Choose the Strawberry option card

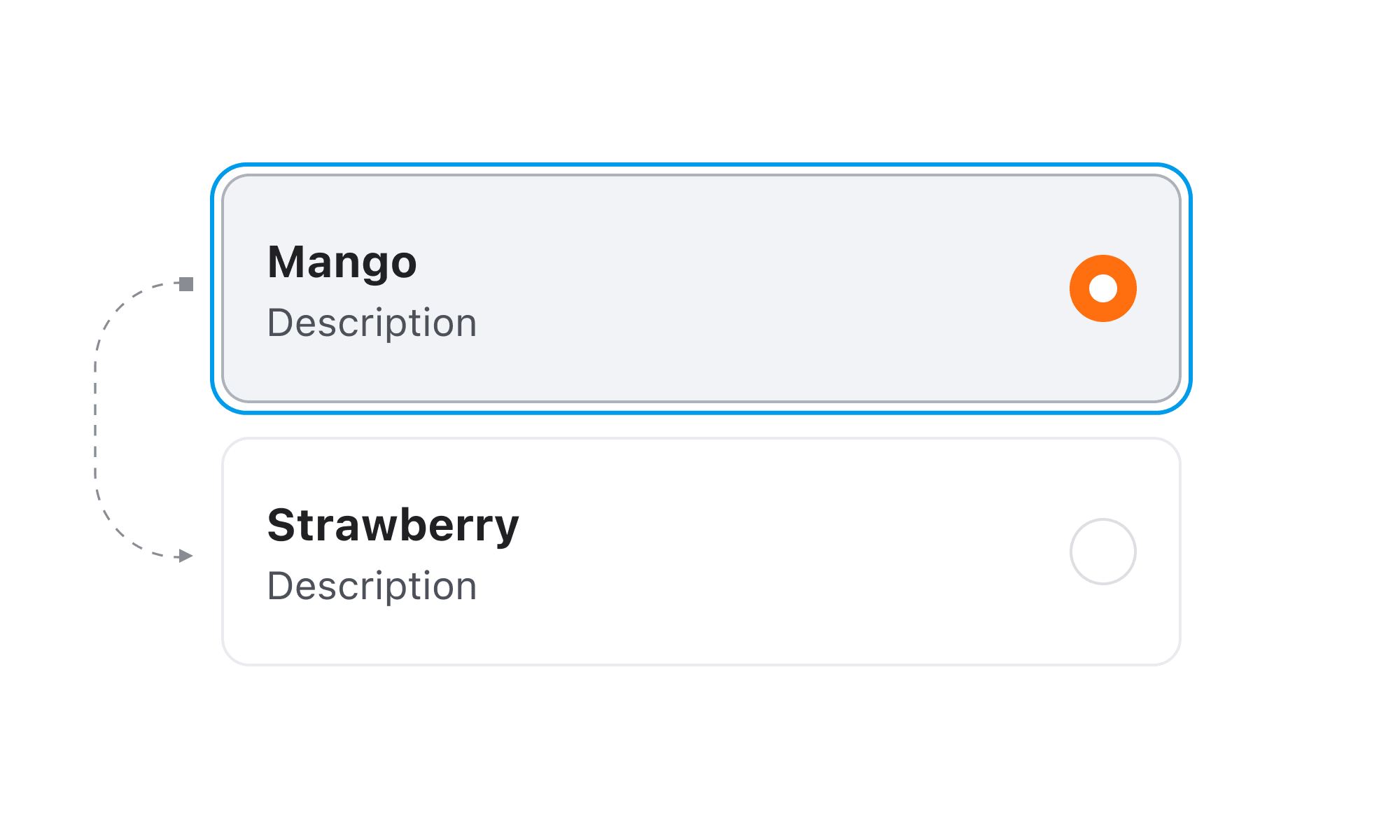(700, 552)
